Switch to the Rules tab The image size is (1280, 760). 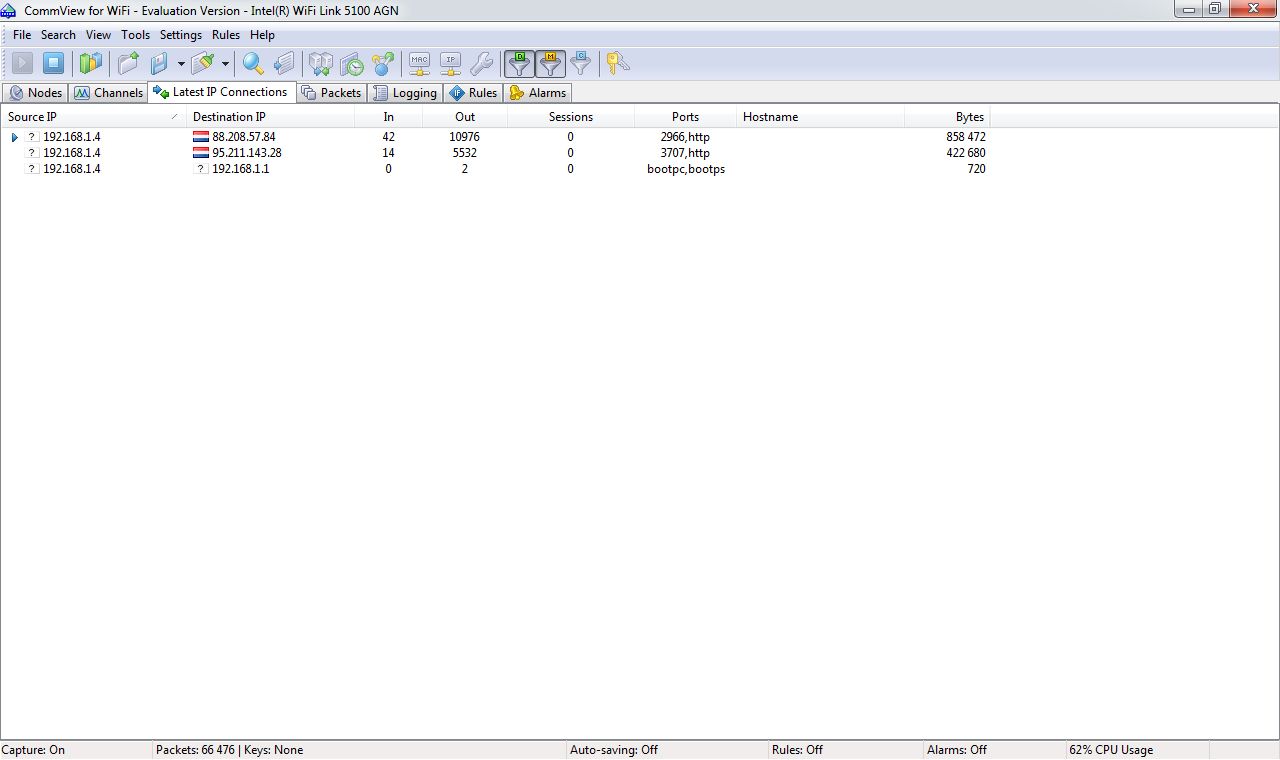point(474,93)
